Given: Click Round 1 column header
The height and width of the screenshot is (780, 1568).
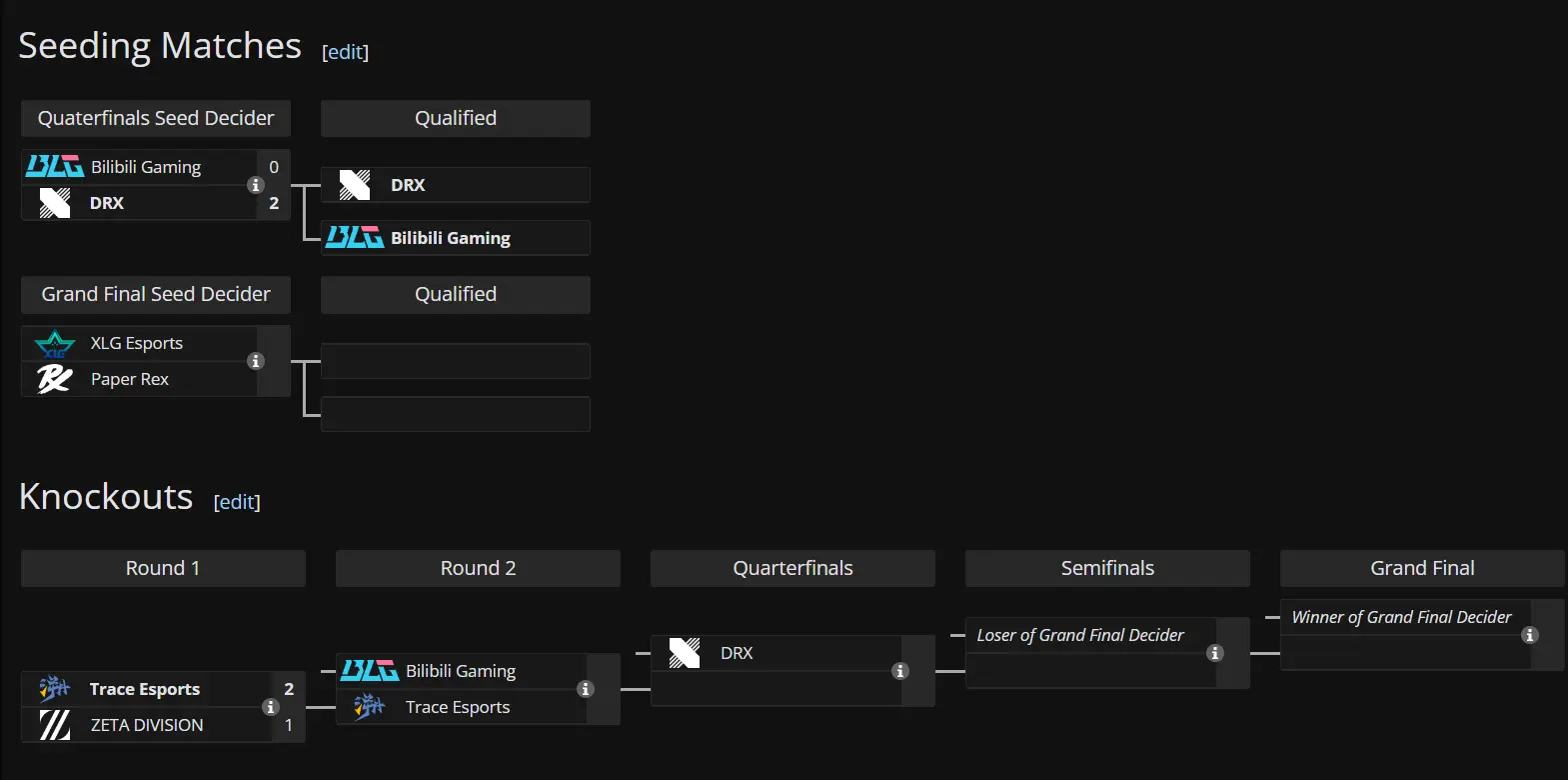Looking at the screenshot, I should [x=163, y=568].
